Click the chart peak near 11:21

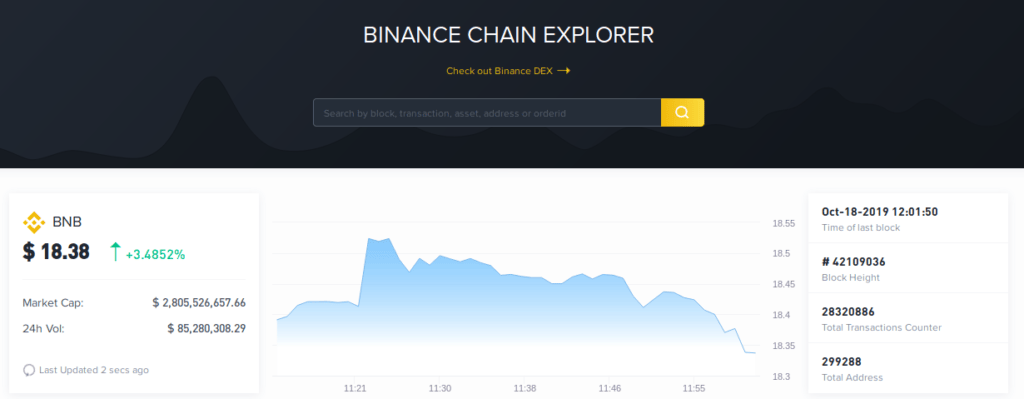tap(369, 239)
